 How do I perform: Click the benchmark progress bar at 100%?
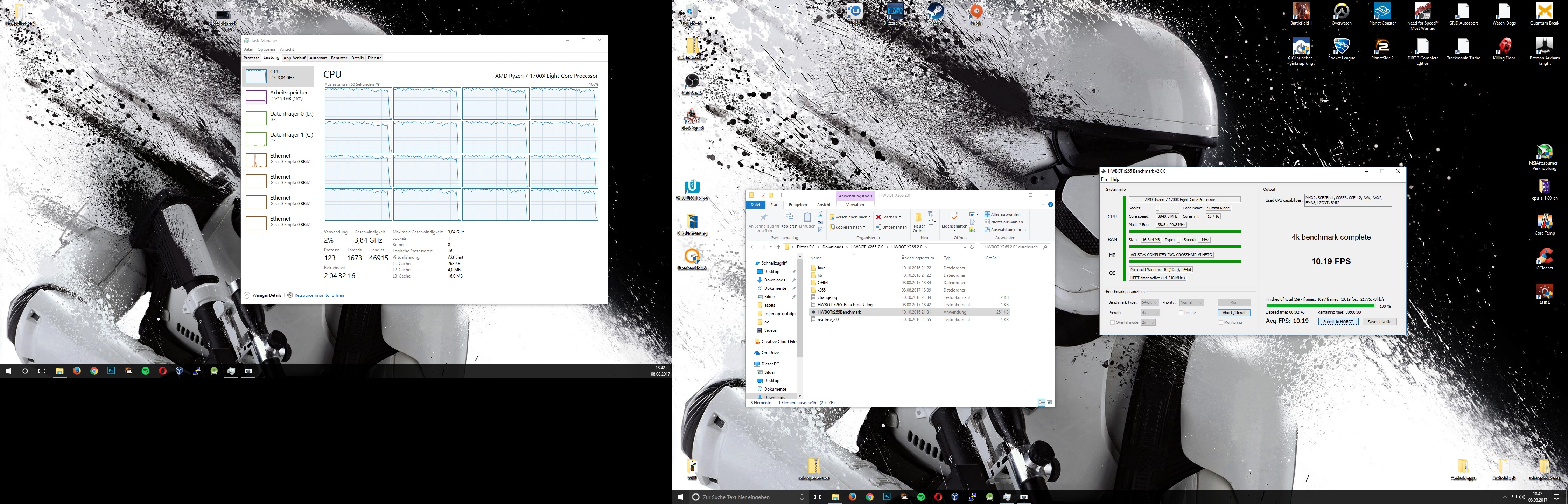[1321, 306]
